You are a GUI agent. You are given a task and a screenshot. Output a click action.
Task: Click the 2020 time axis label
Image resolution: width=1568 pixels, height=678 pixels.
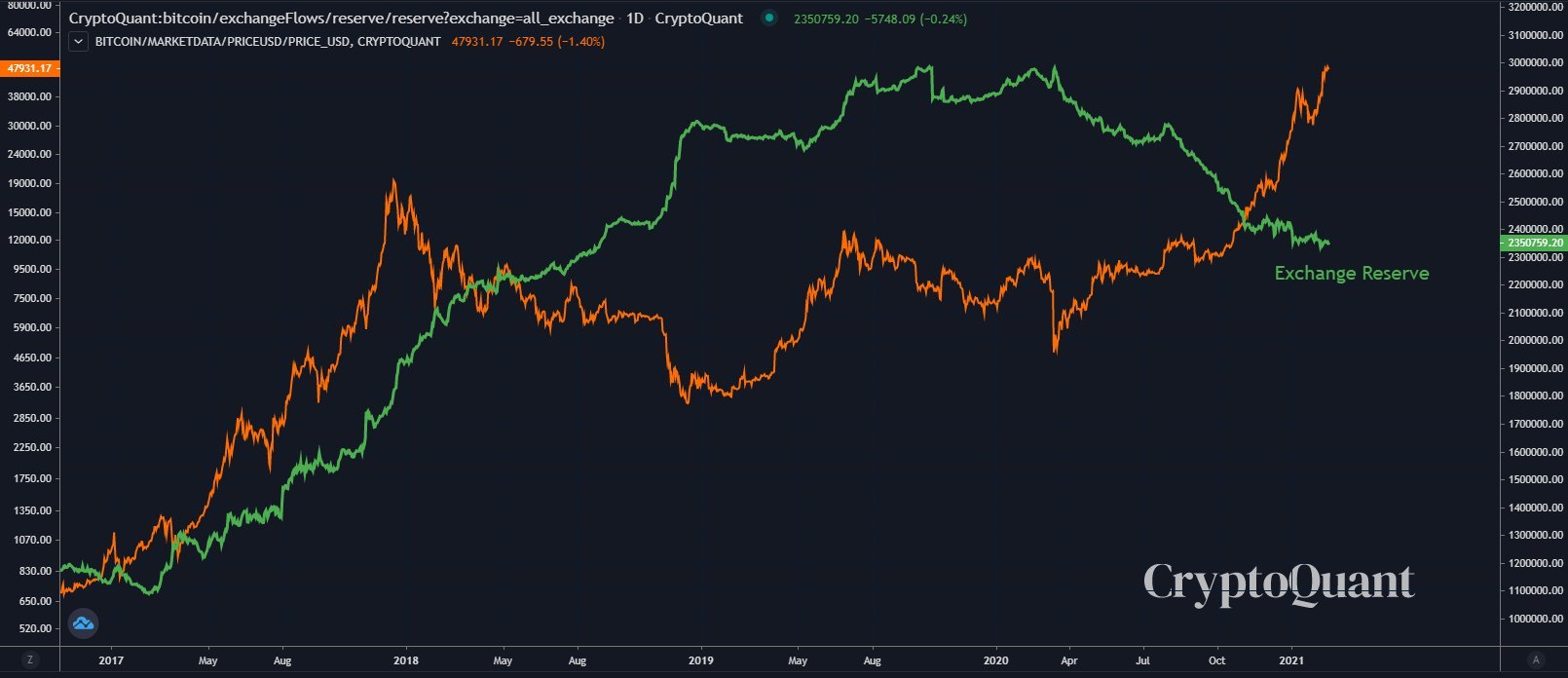pos(996,660)
